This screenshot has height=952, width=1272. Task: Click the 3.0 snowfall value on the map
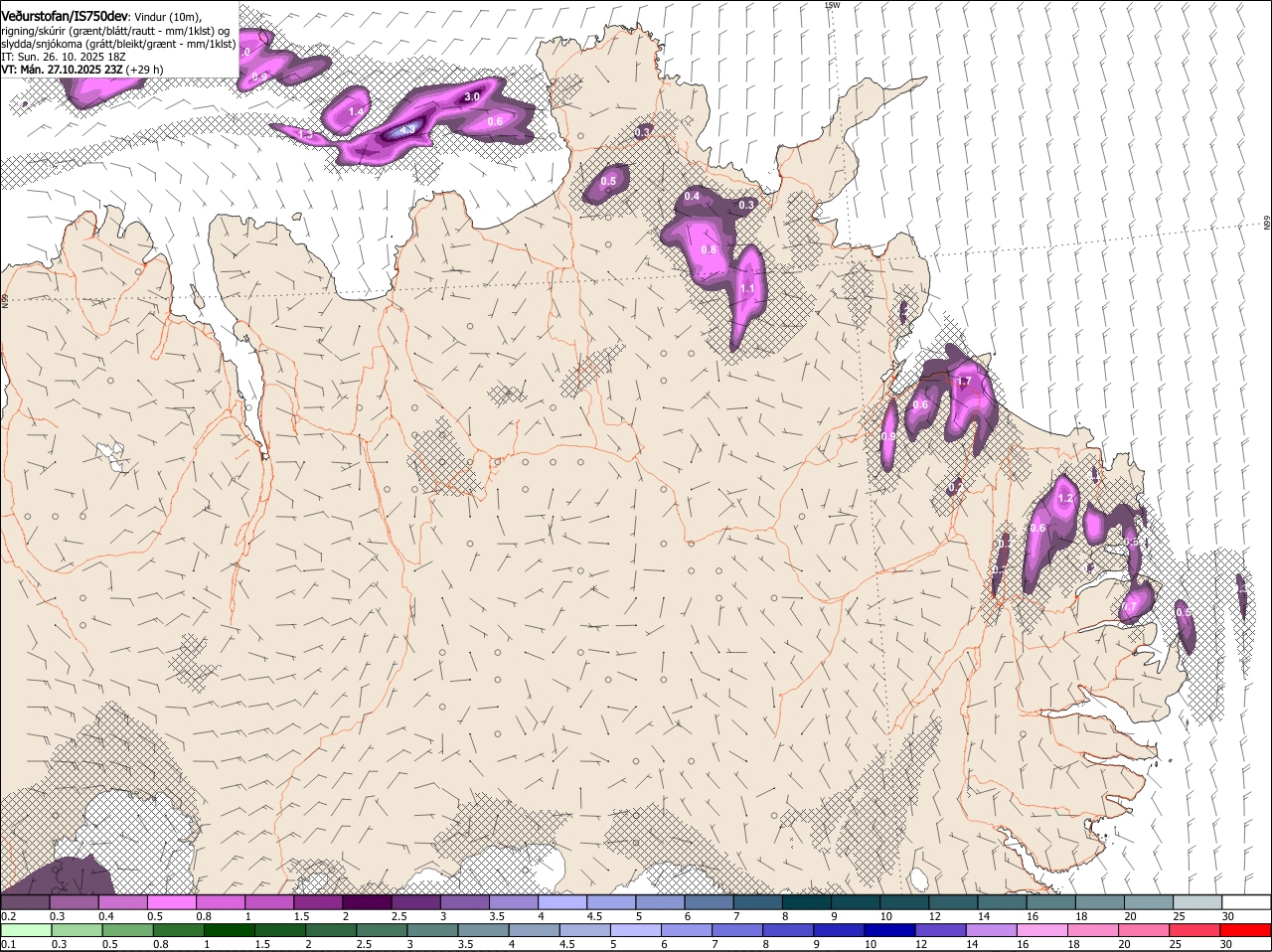[x=472, y=96]
